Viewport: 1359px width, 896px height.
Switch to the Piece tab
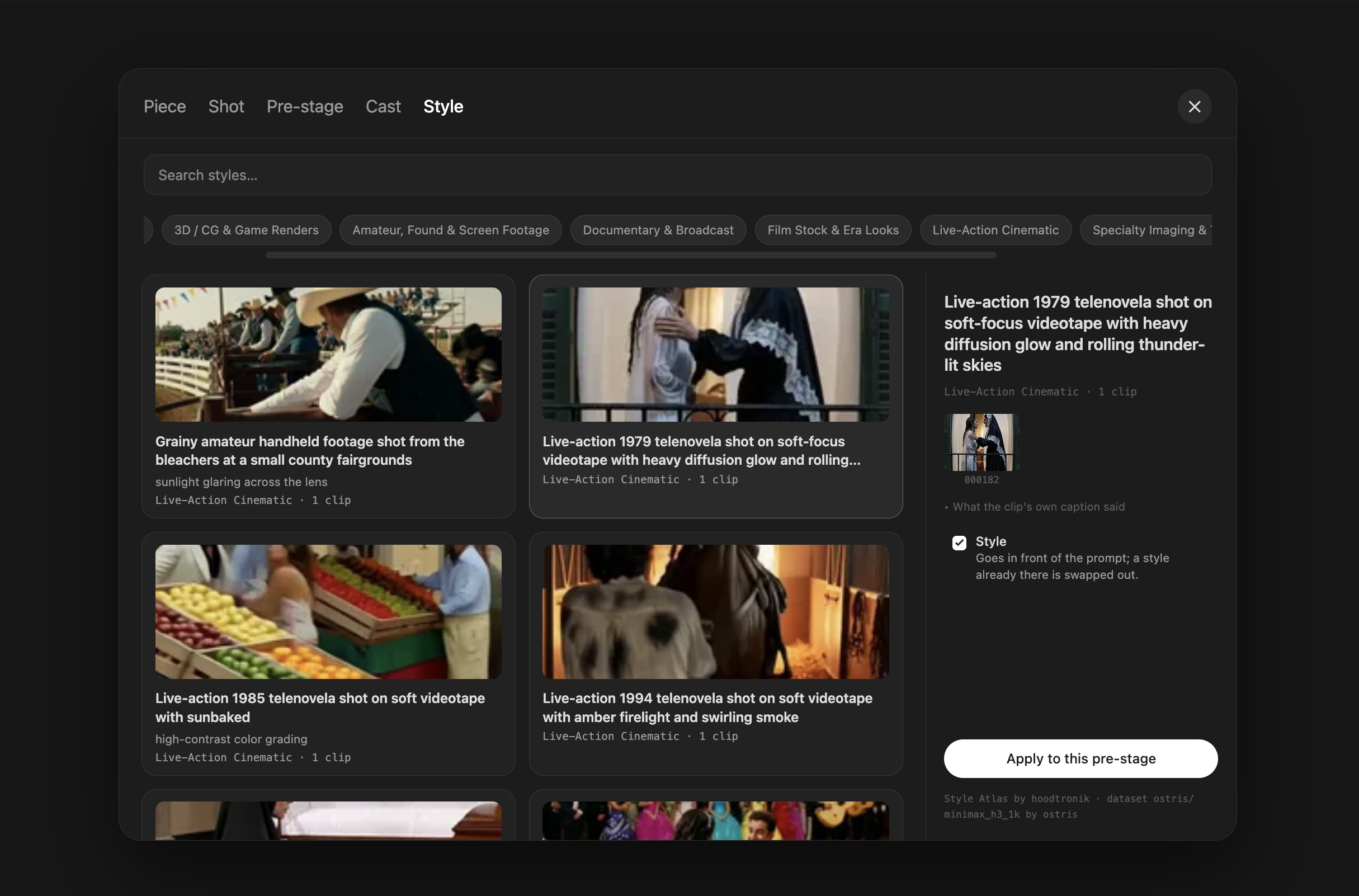pos(164,106)
